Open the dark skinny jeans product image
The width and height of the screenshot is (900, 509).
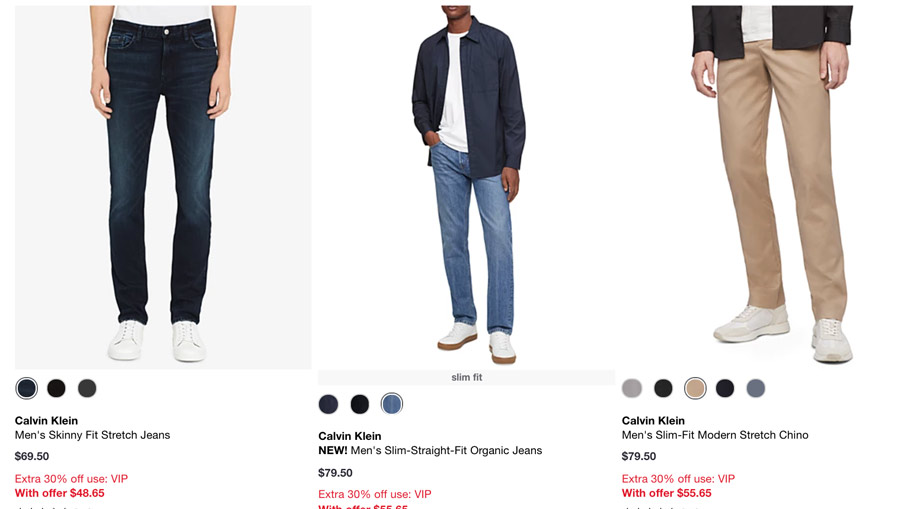pos(163,186)
